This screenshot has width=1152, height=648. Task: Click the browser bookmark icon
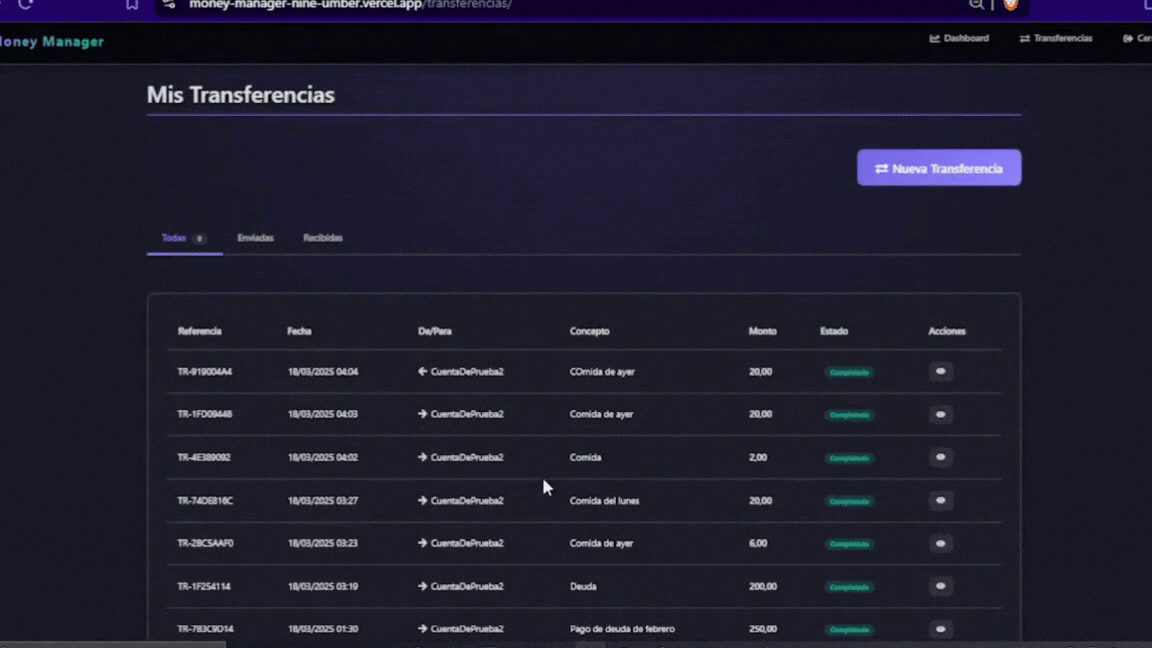pyautogui.click(x=132, y=5)
